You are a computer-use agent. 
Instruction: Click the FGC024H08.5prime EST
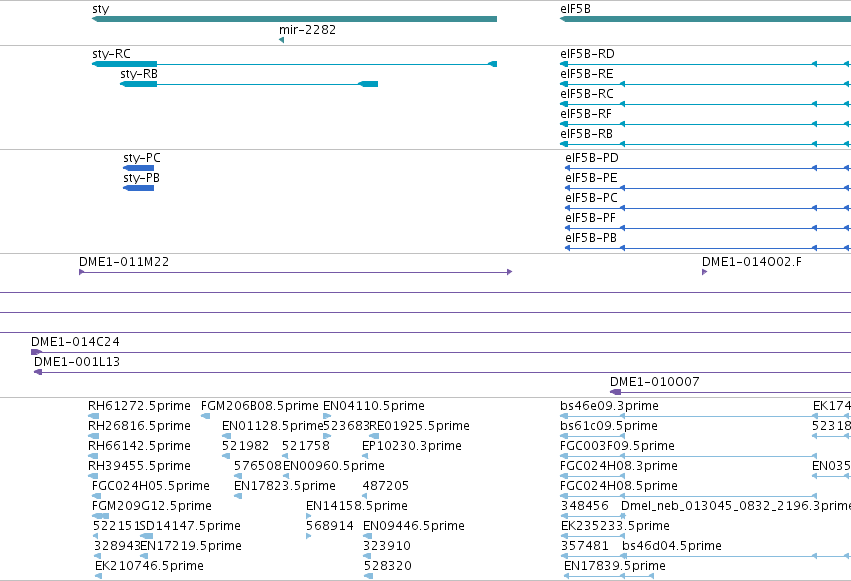tap(688, 496)
